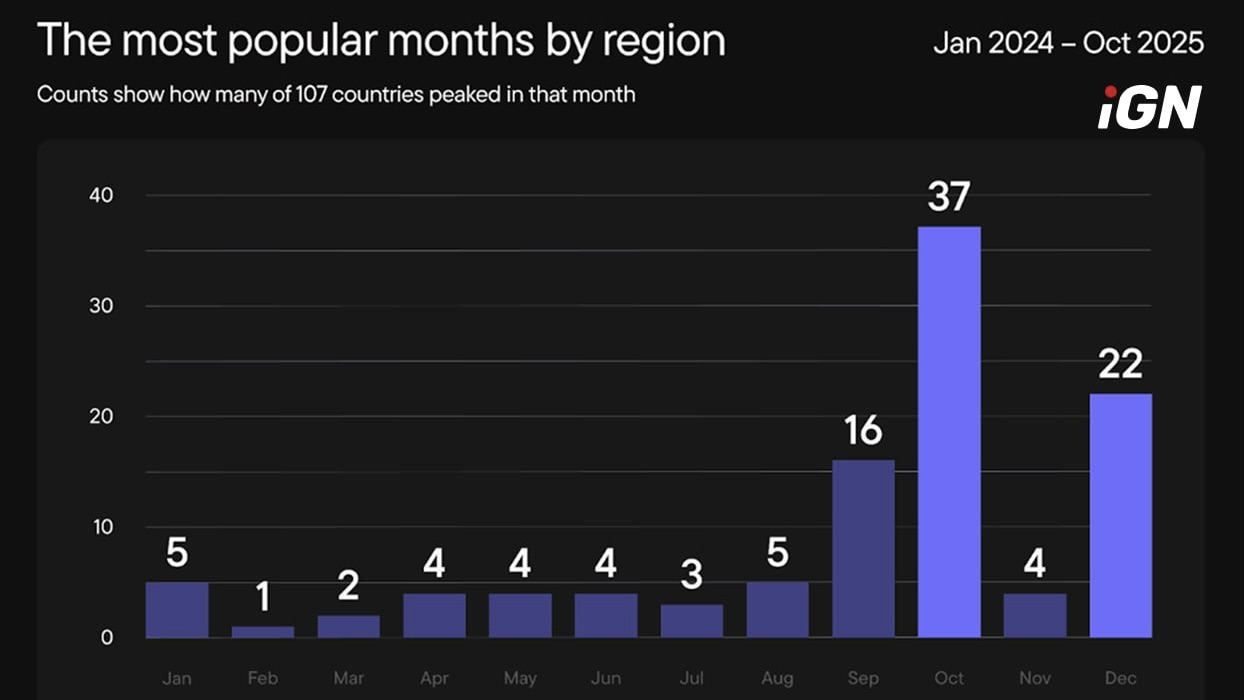This screenshot has height=700, width=1244.
Task: Click the January bar
Action: [177, 610]
